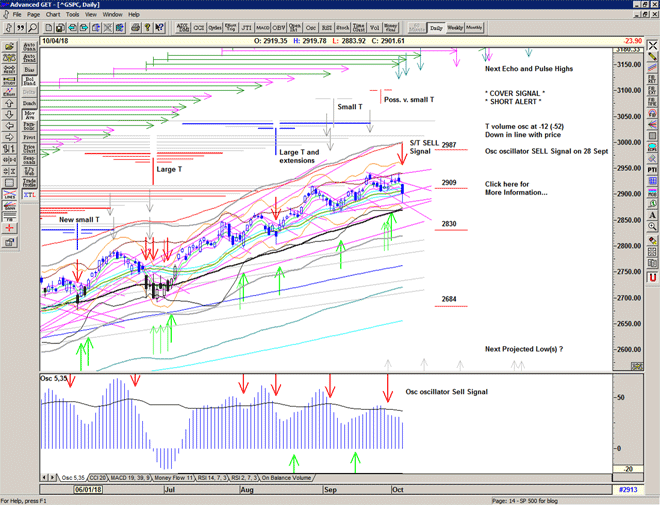The width and height of the screenshot is (660, 505).
Task: Switch chart to Weekly timeframe
Action: (454, 28)
